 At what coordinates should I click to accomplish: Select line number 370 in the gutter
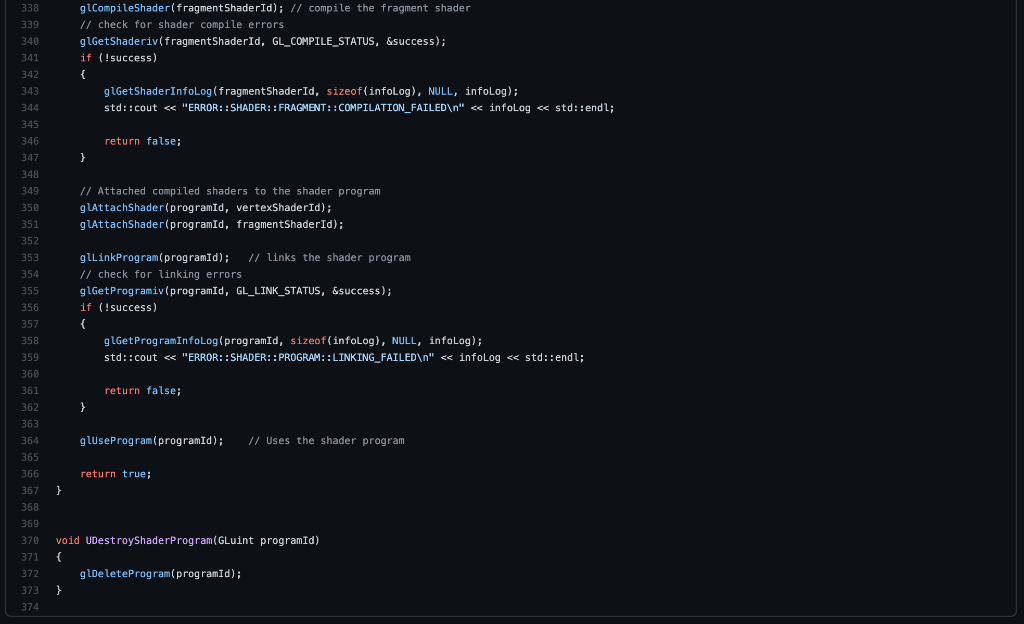pos(30,540)
